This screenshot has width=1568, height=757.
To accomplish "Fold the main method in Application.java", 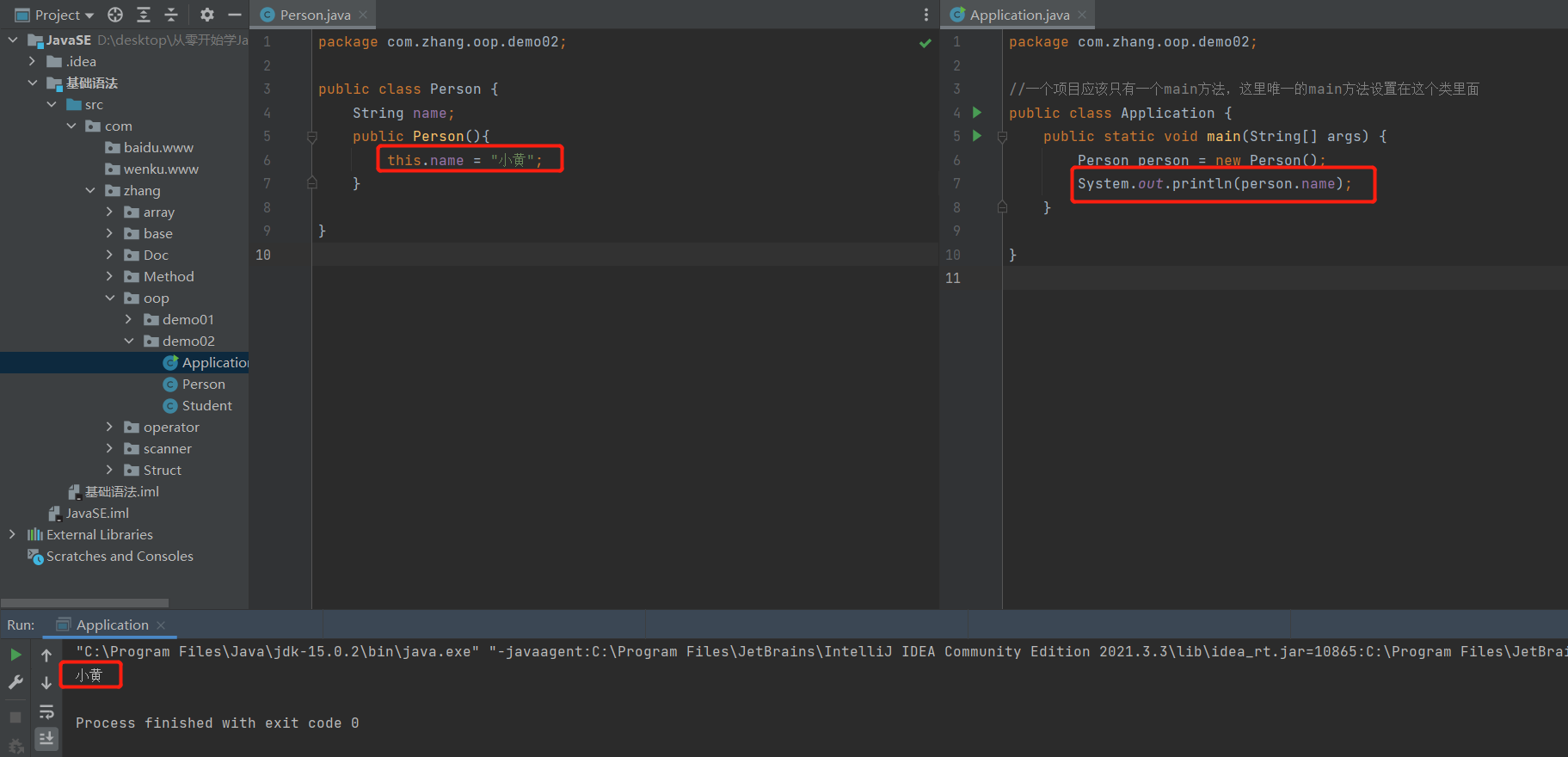I will point(1002,137).
